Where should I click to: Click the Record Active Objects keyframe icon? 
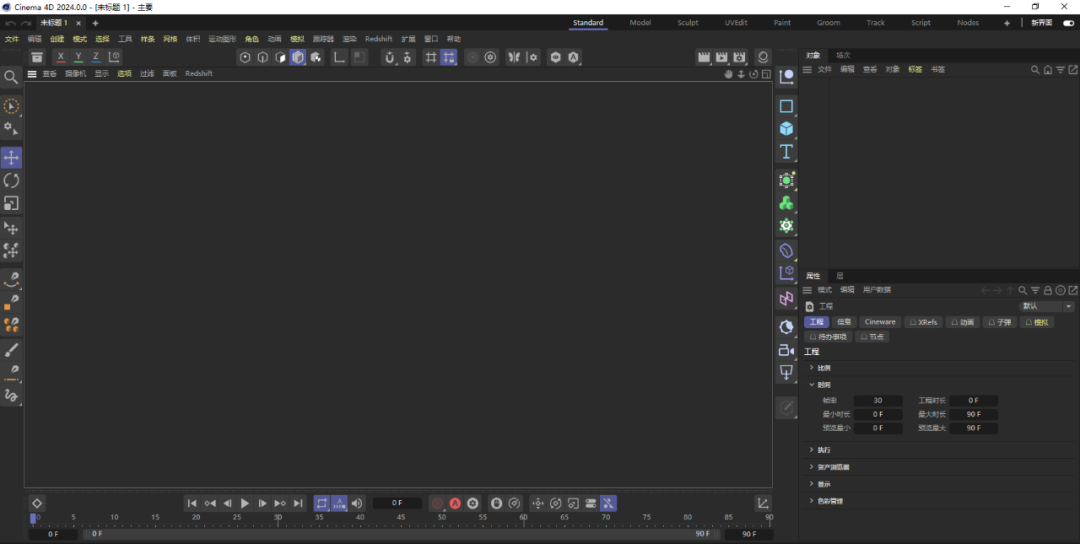tap(437, 503)
